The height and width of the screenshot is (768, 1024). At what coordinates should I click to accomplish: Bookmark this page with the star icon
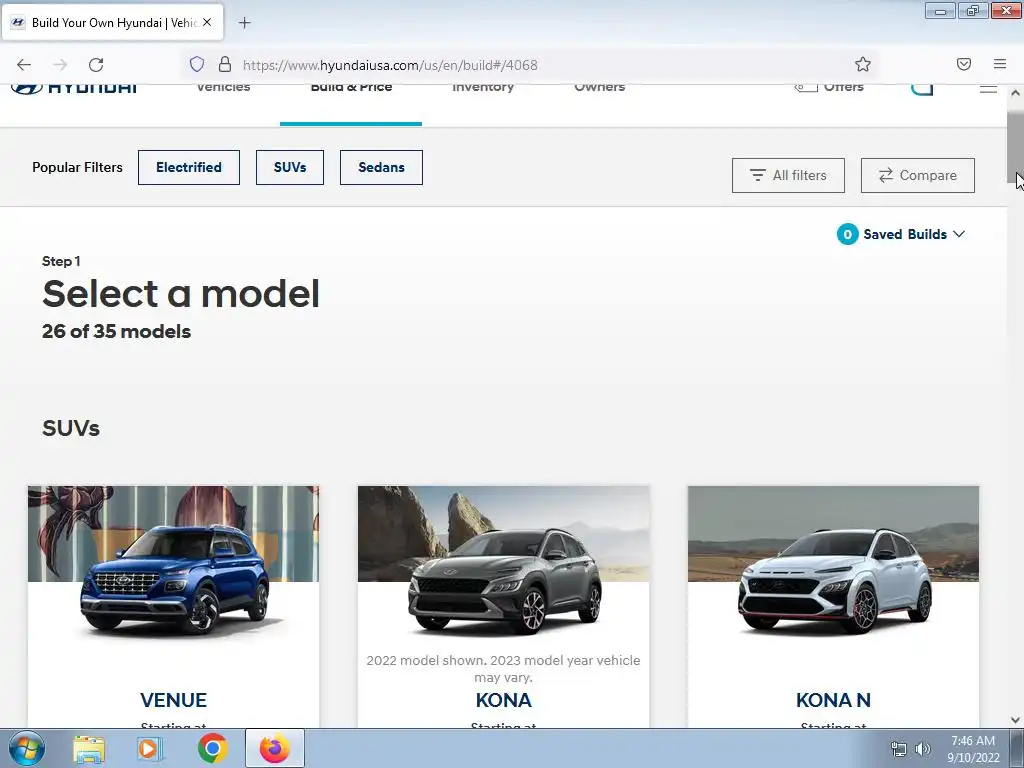tap(863, 64)
